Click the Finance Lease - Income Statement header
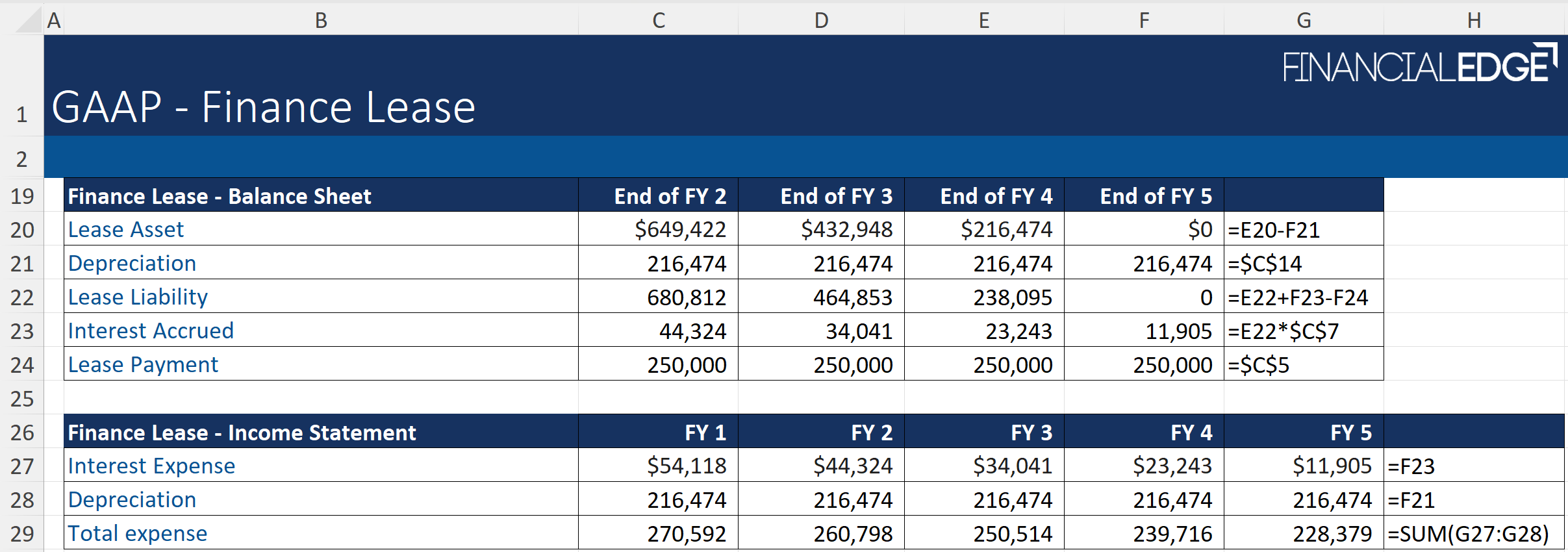 tap(242, 432)
